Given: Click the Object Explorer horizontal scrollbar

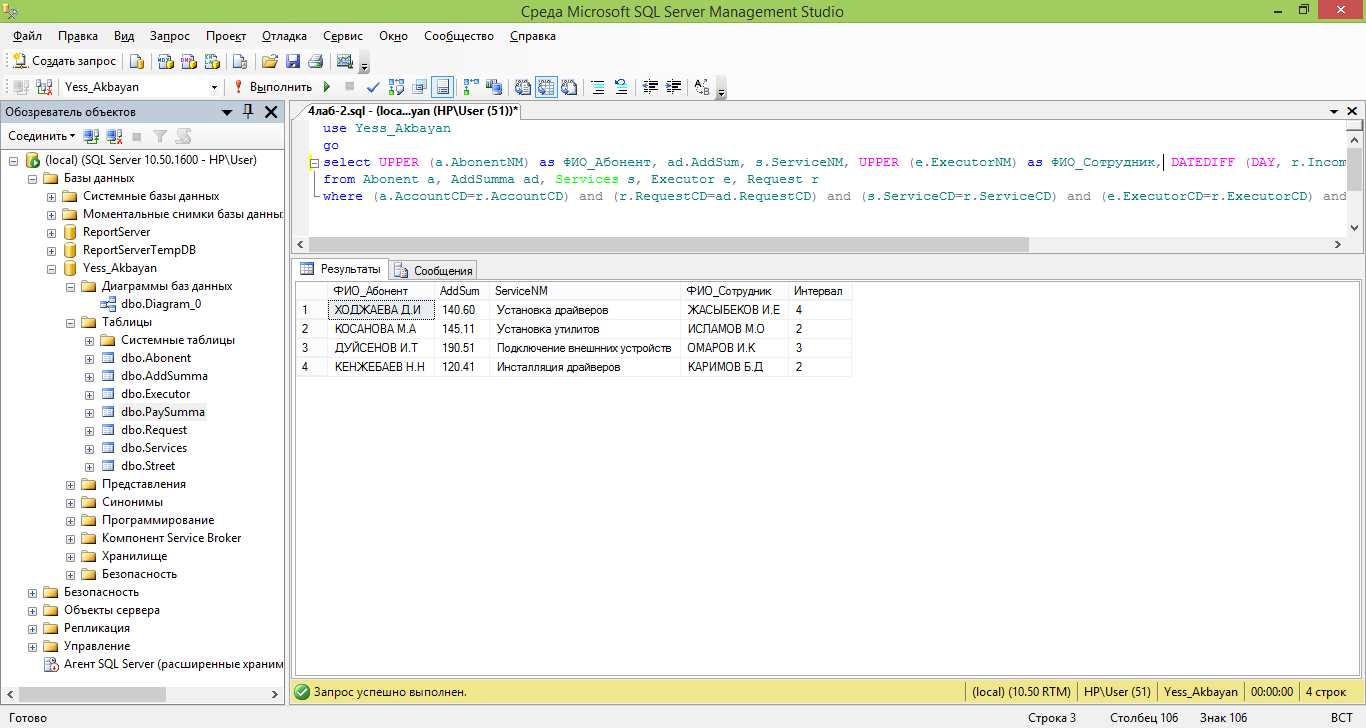Looking at the screenshot, I should [x=144, y=694].
